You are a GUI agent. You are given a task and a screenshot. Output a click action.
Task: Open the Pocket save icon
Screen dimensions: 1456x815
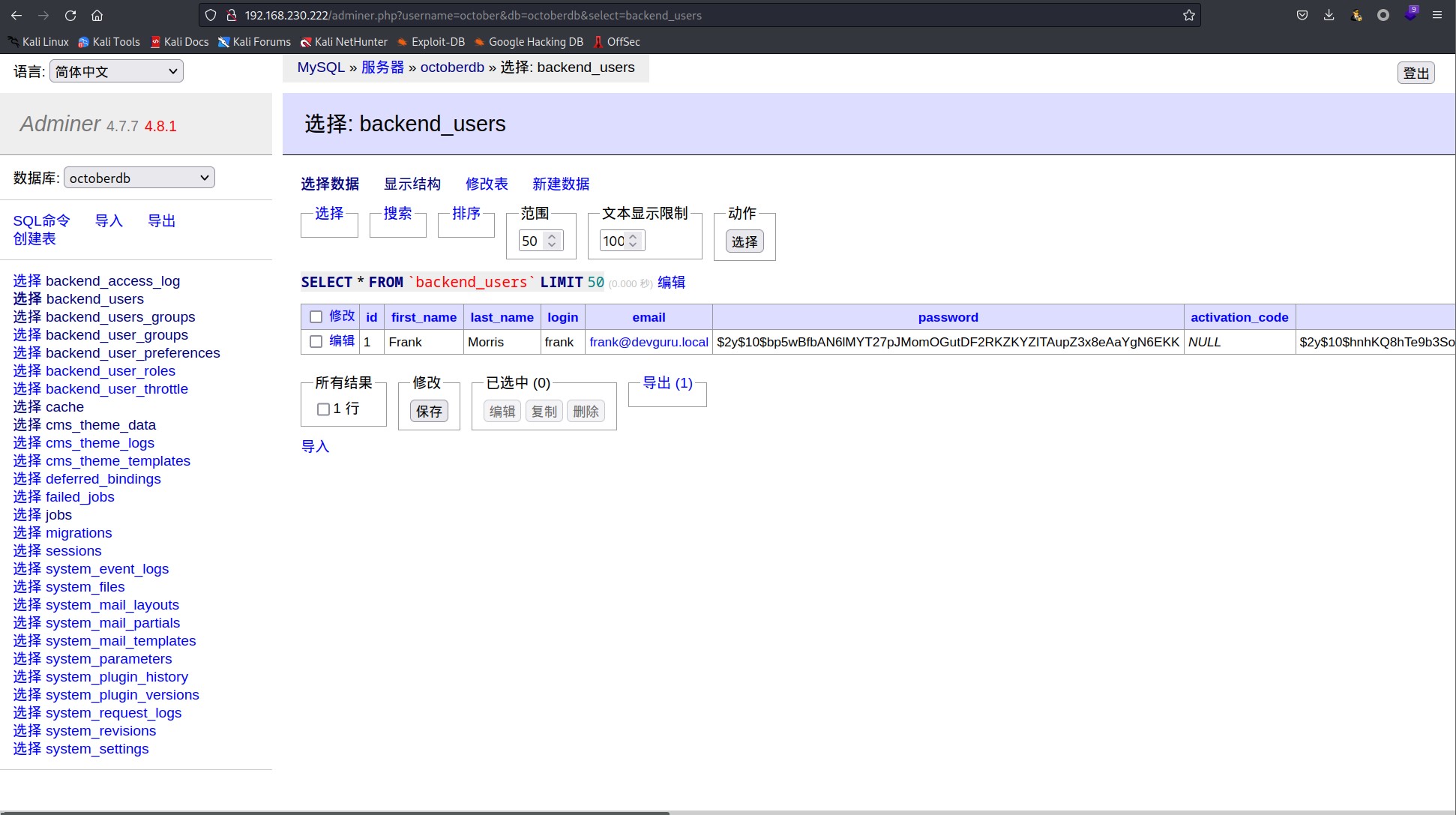(1302, 15)
